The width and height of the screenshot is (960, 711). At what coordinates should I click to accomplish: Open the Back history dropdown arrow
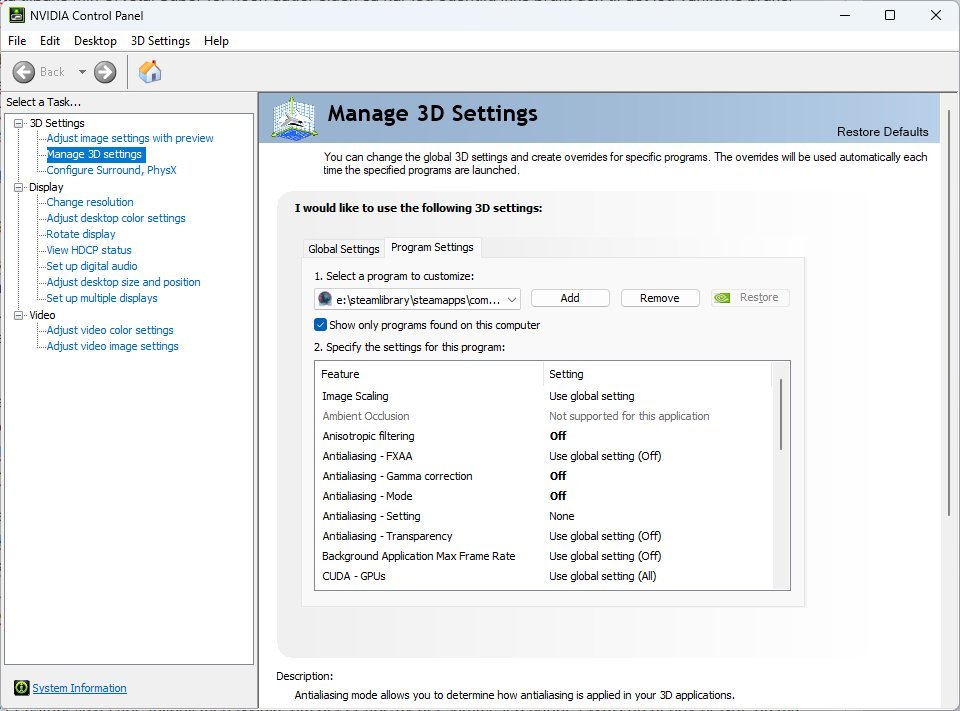(x=82, y=72)
